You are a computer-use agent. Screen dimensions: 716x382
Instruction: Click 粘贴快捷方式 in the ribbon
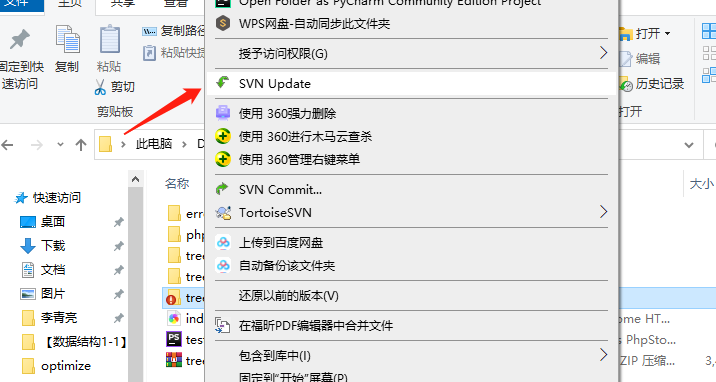pyautogui.click(x=174, y=52)
